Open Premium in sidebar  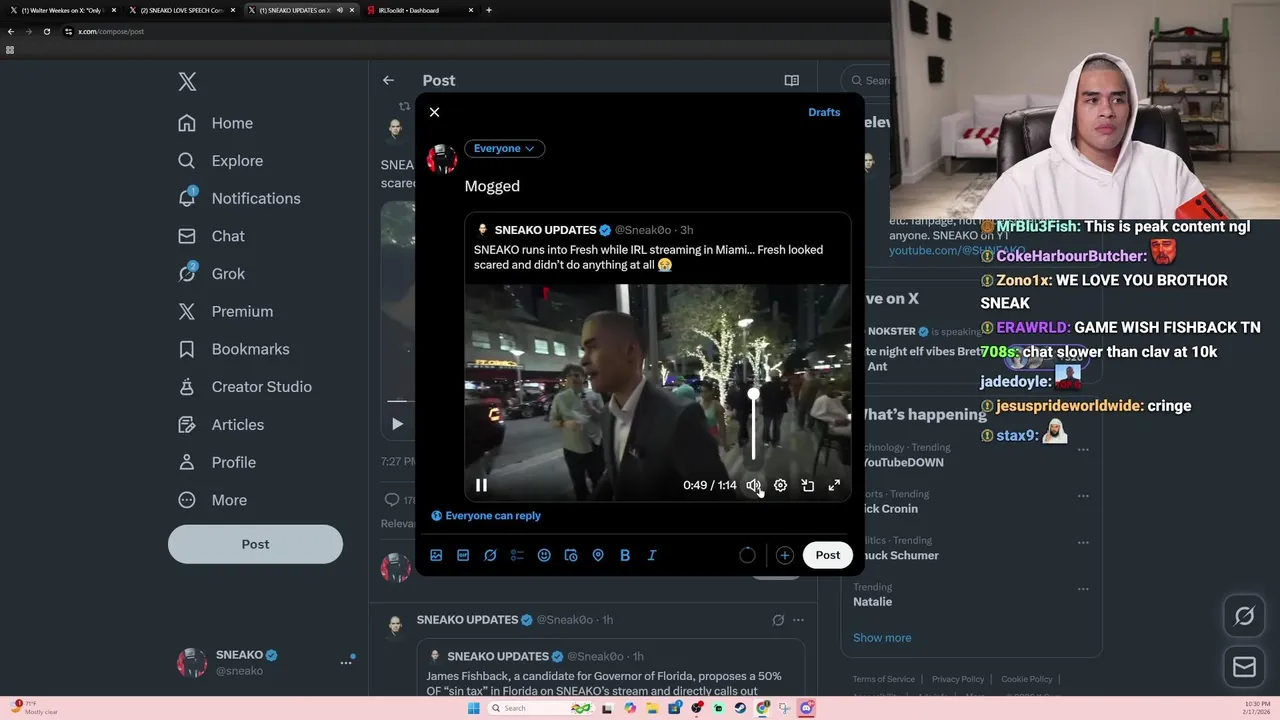225,311
